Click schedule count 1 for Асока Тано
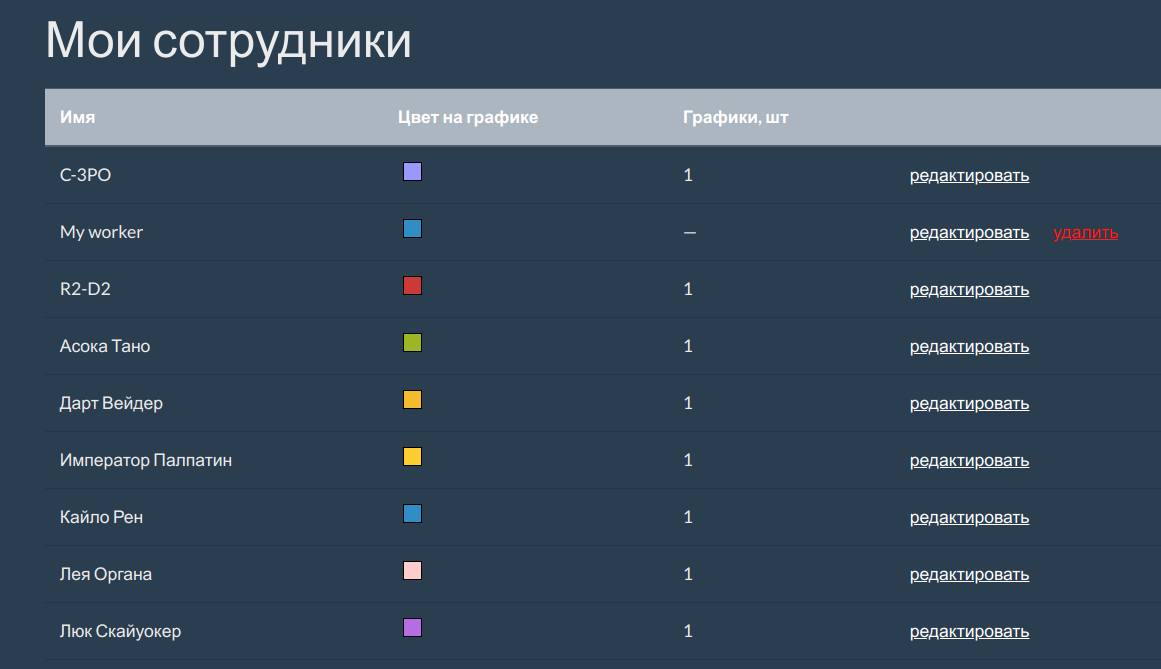Screen dimensions: 1161x669 pos(688,346)
